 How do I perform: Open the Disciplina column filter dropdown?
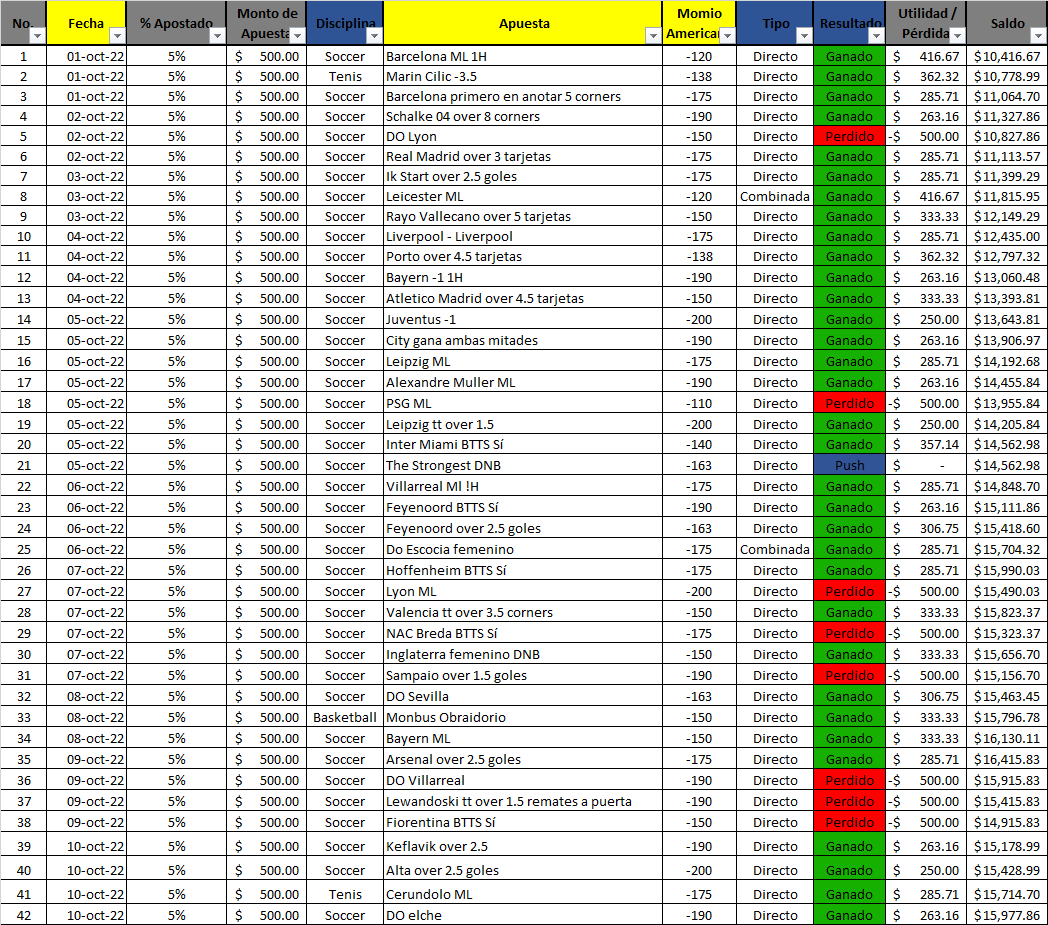[374, 35]
